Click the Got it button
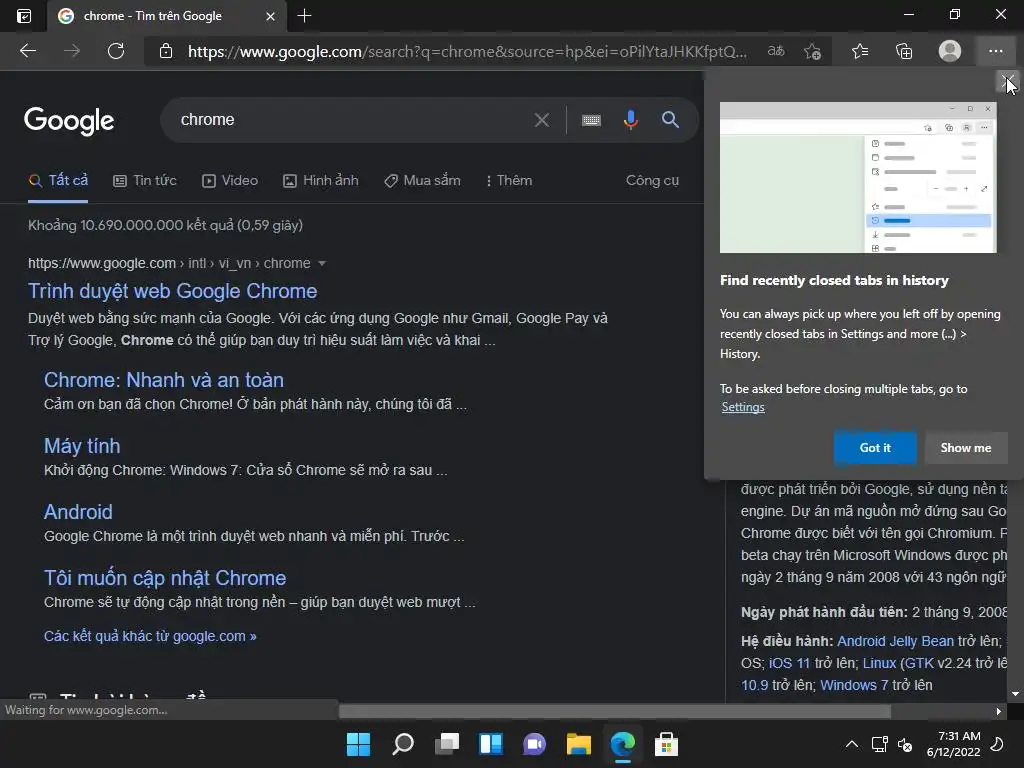 point(875,448)
